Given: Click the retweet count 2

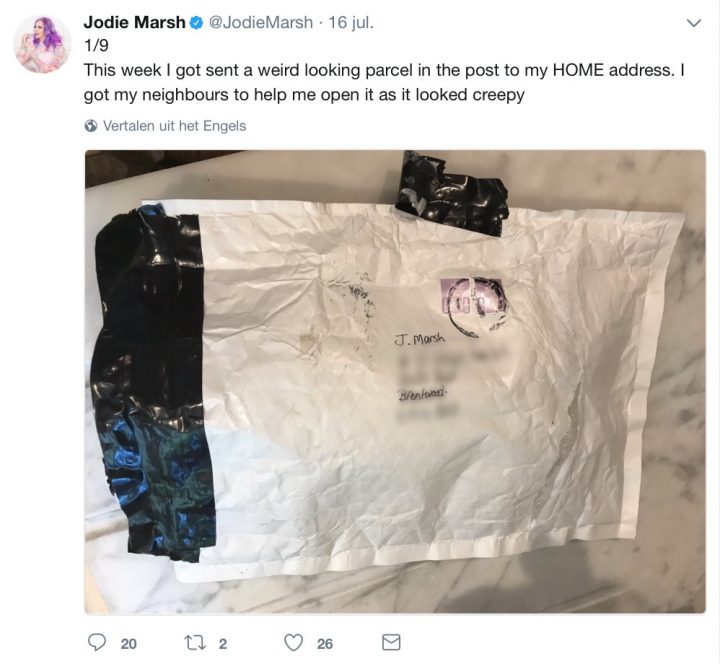Looking at the screenshot, I should (223, 644).
